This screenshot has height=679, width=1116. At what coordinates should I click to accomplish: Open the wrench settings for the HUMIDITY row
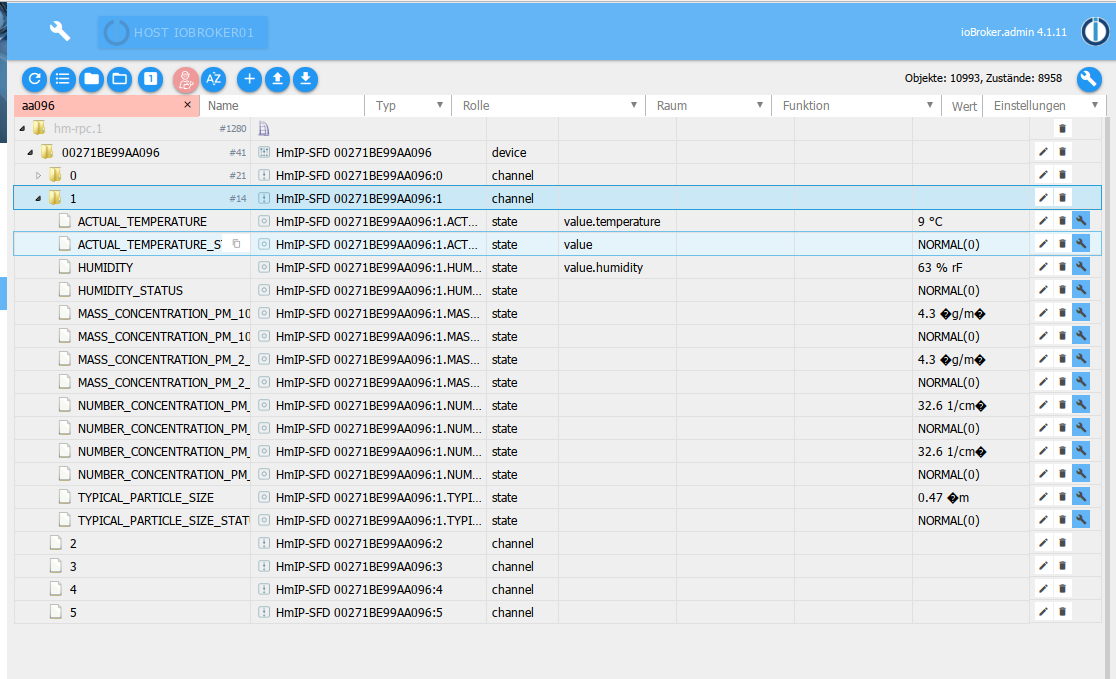click(1081, 266)
